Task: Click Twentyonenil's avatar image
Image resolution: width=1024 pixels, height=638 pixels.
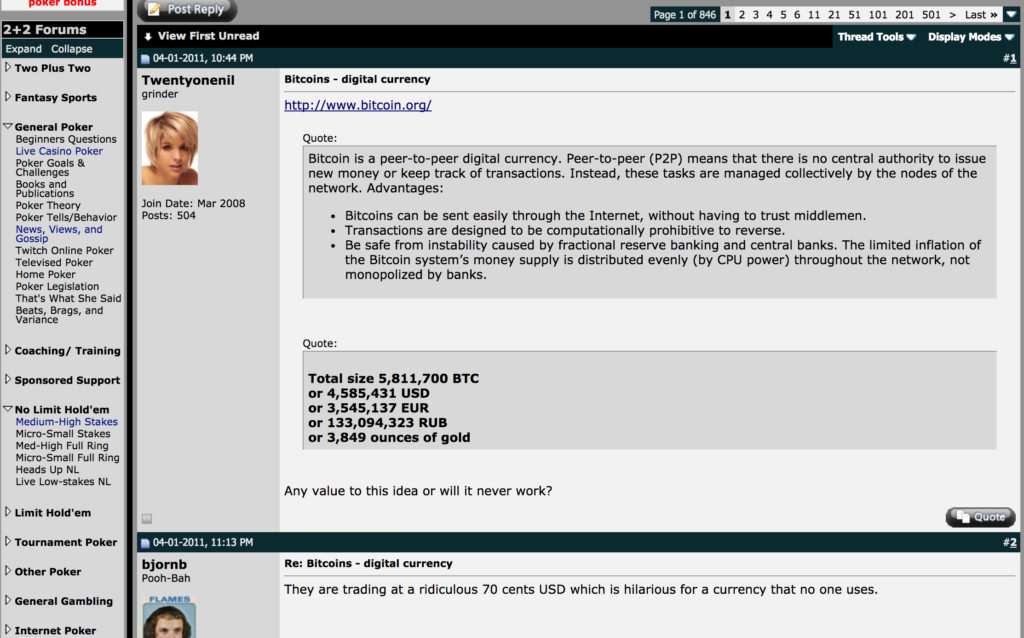Action: tap(170, 148)
